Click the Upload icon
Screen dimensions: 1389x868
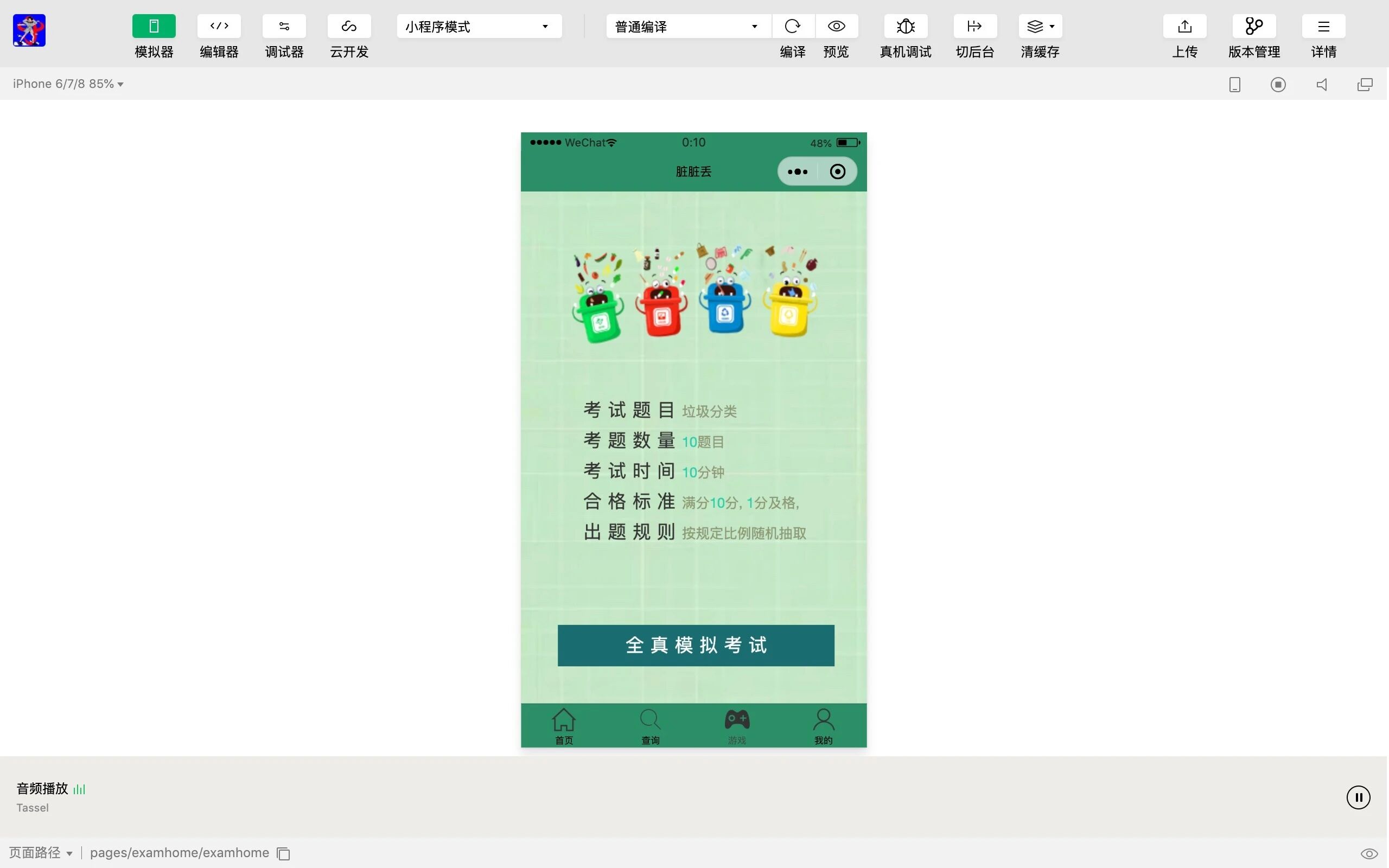1184,27
